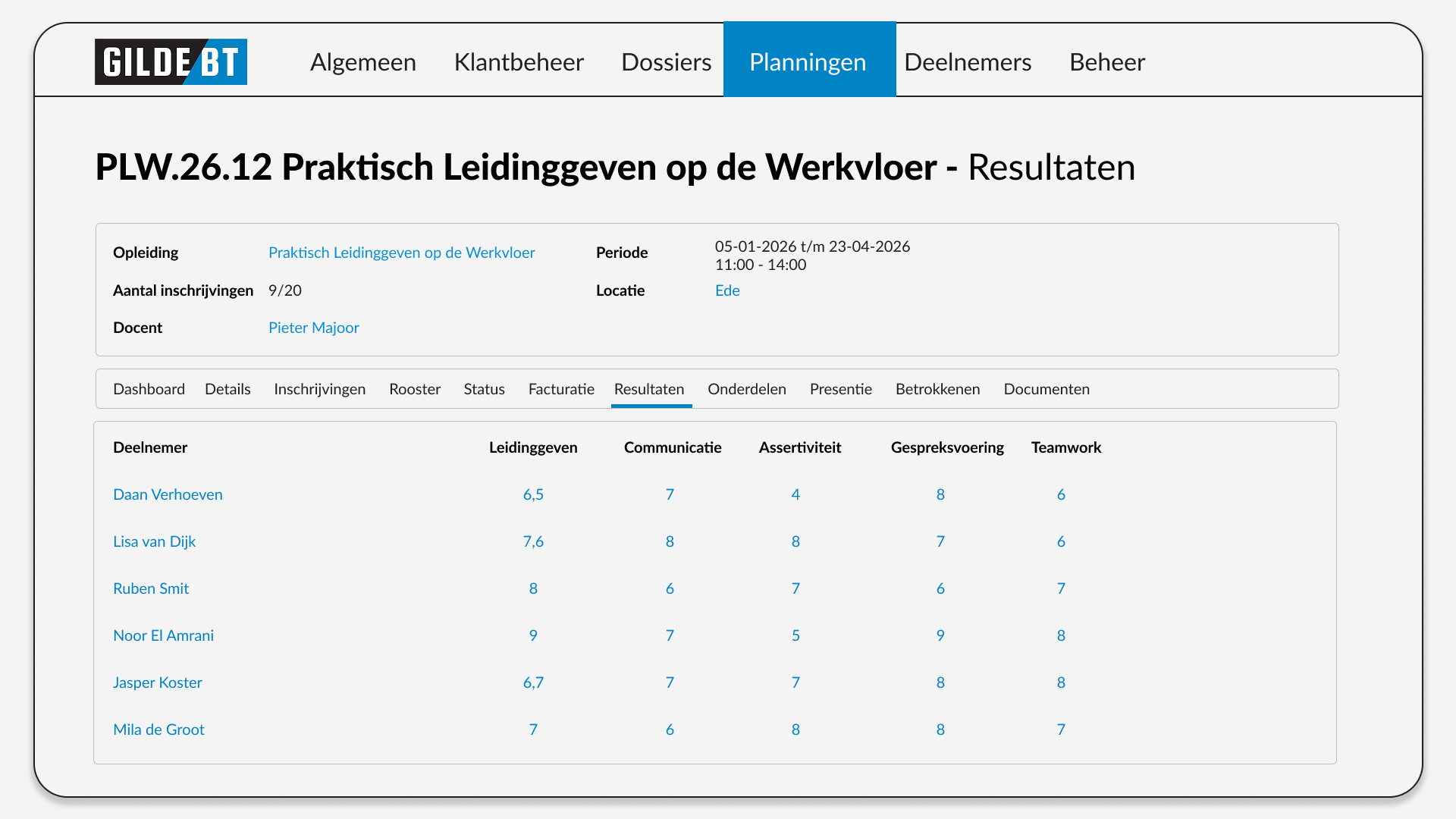Open the Beheer menu
Image resolution: width=1456 pixels, height=819 pixels.
pyautogui.click(x=1106, y=61)
